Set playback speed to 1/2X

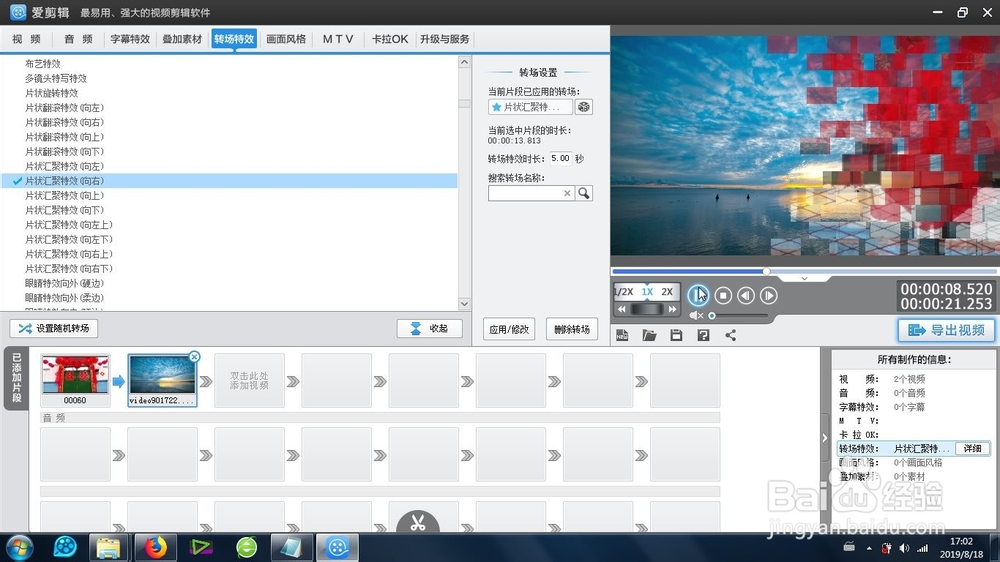[624, 292]
